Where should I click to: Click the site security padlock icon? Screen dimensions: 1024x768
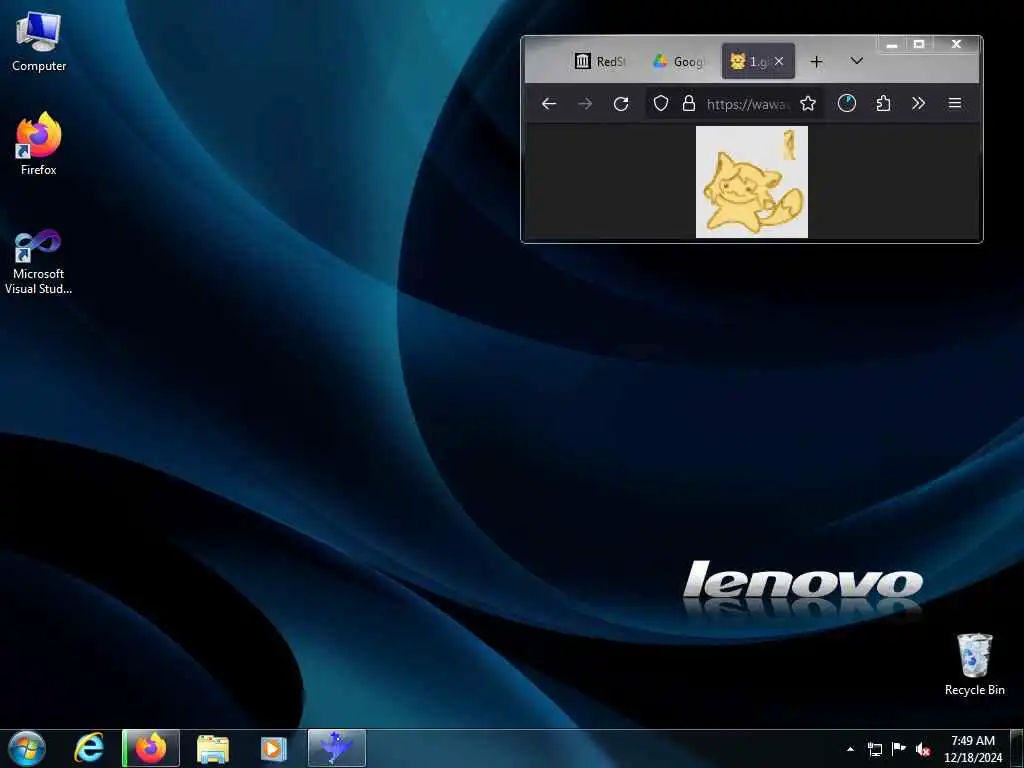[x=688, y=103]
